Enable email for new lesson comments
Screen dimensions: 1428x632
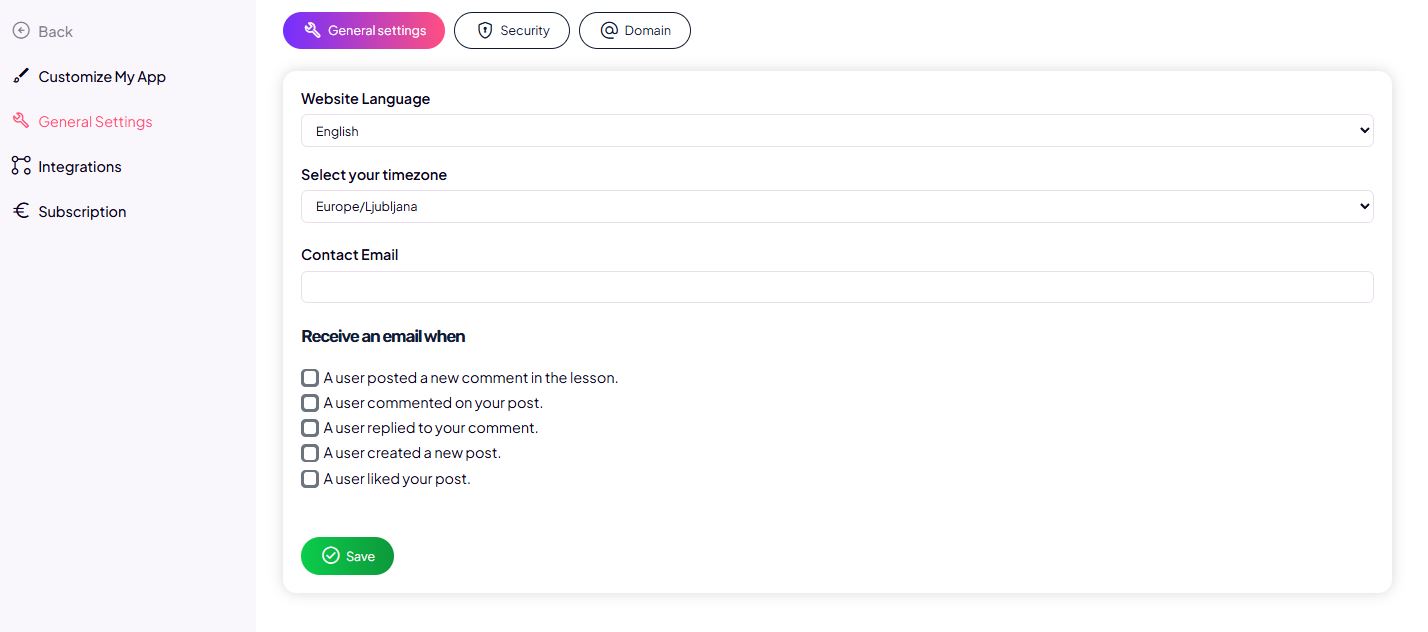click(x=310, y=378)
